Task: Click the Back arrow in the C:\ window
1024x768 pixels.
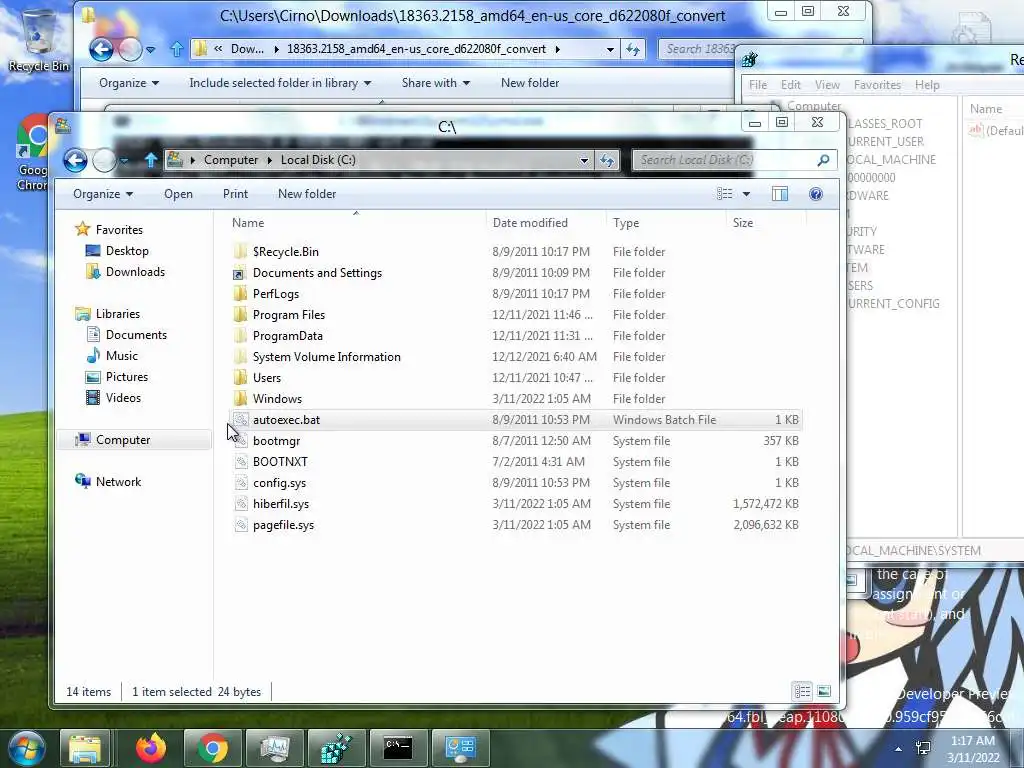Action: point(76,160)
